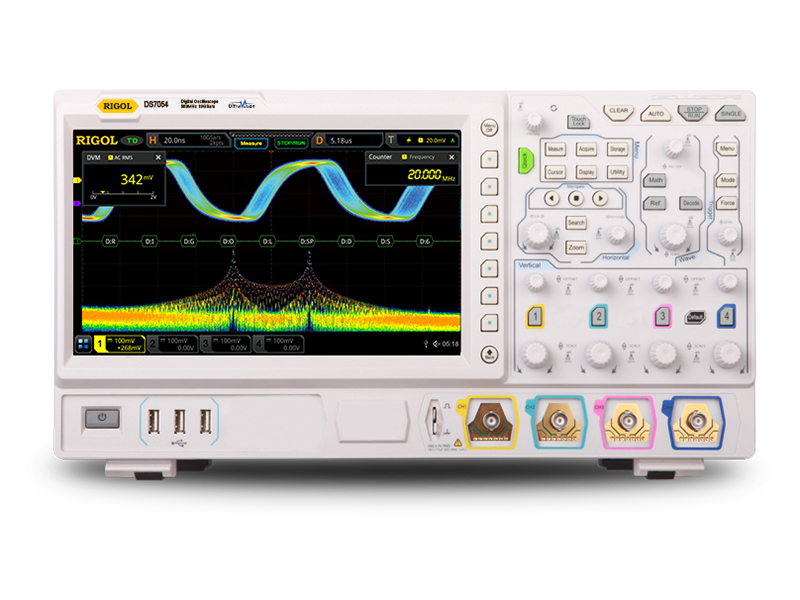Click the trigger Mode button
Screen dimensions: 800x600
pos(727,180)
